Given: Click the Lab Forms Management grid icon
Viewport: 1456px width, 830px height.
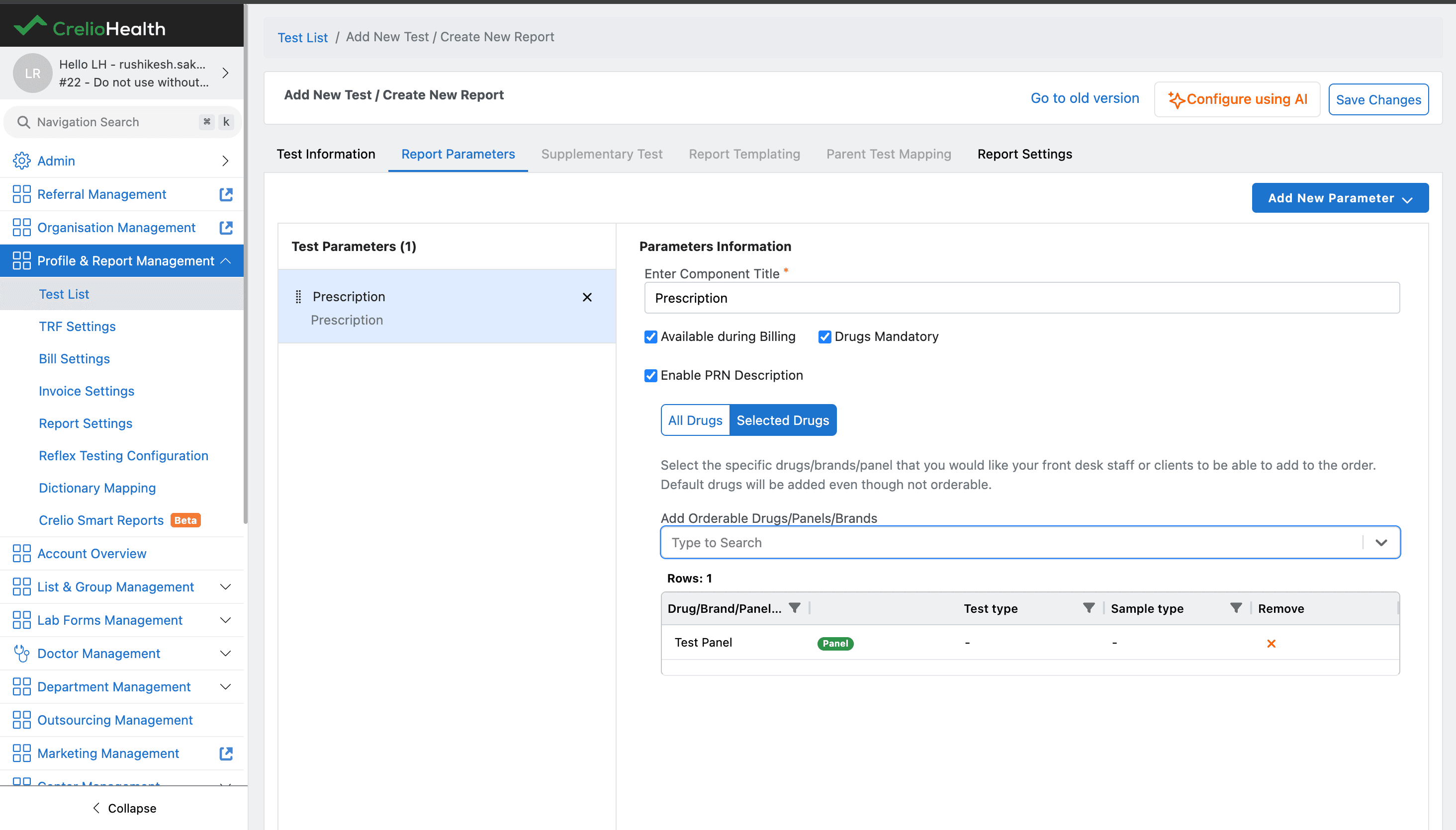Looking at the screenshot, I should click(x=22, y=620).
